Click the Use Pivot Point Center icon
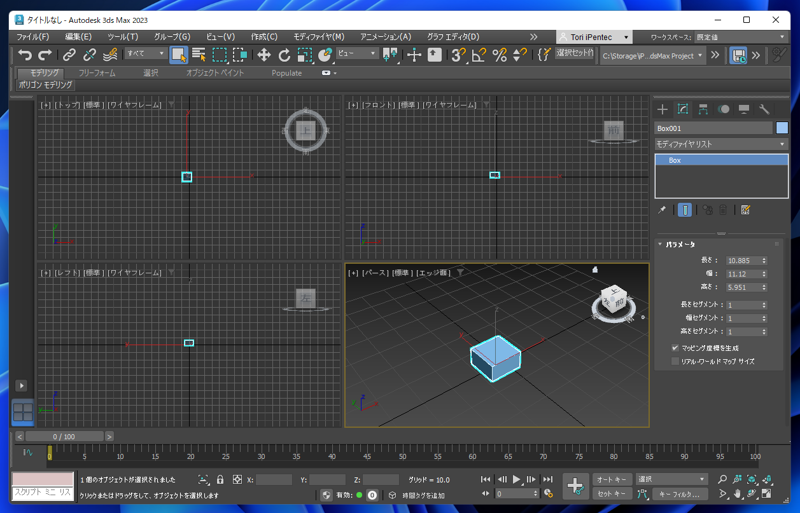This screenshot has width=800, height=513. (390, 55)
